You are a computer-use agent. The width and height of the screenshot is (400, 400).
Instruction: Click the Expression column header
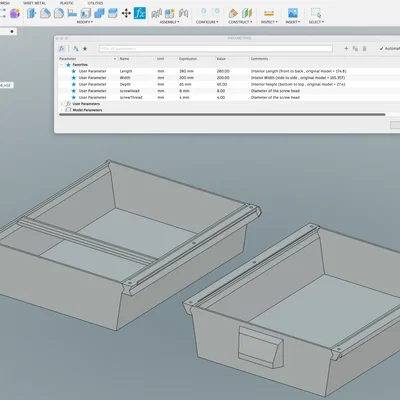(188, 59)
